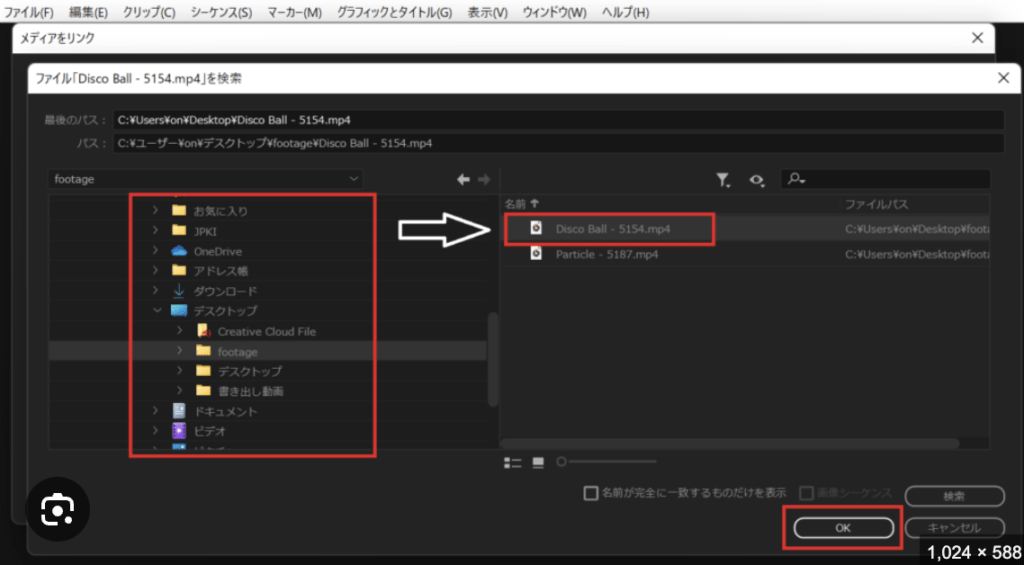This screenshot has width=1024, height=565.
Task: Collapse the デスクトップ tree node
Action: click(x=155, y=311)
